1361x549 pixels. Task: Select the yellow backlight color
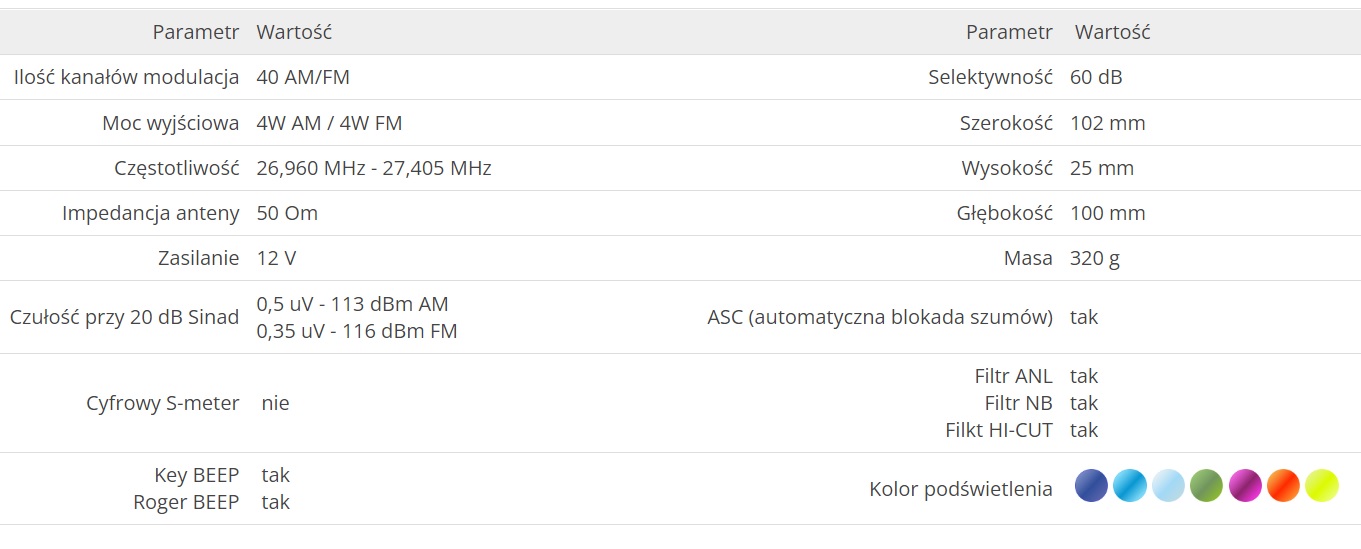pyautogui.click(x=1321, y=486)
